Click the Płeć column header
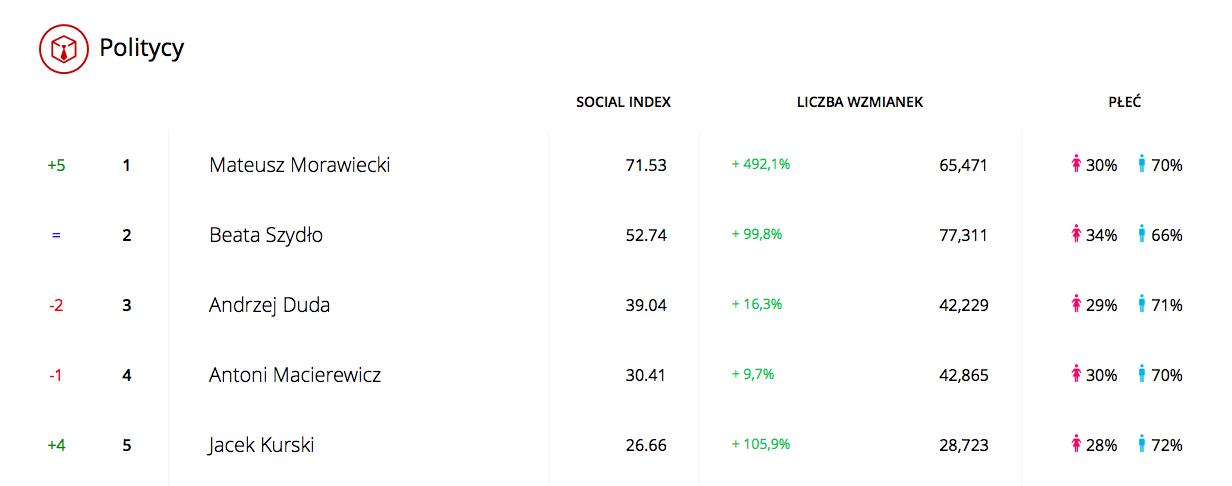This screenshot has height=486, width=1232. [1125, 102]
